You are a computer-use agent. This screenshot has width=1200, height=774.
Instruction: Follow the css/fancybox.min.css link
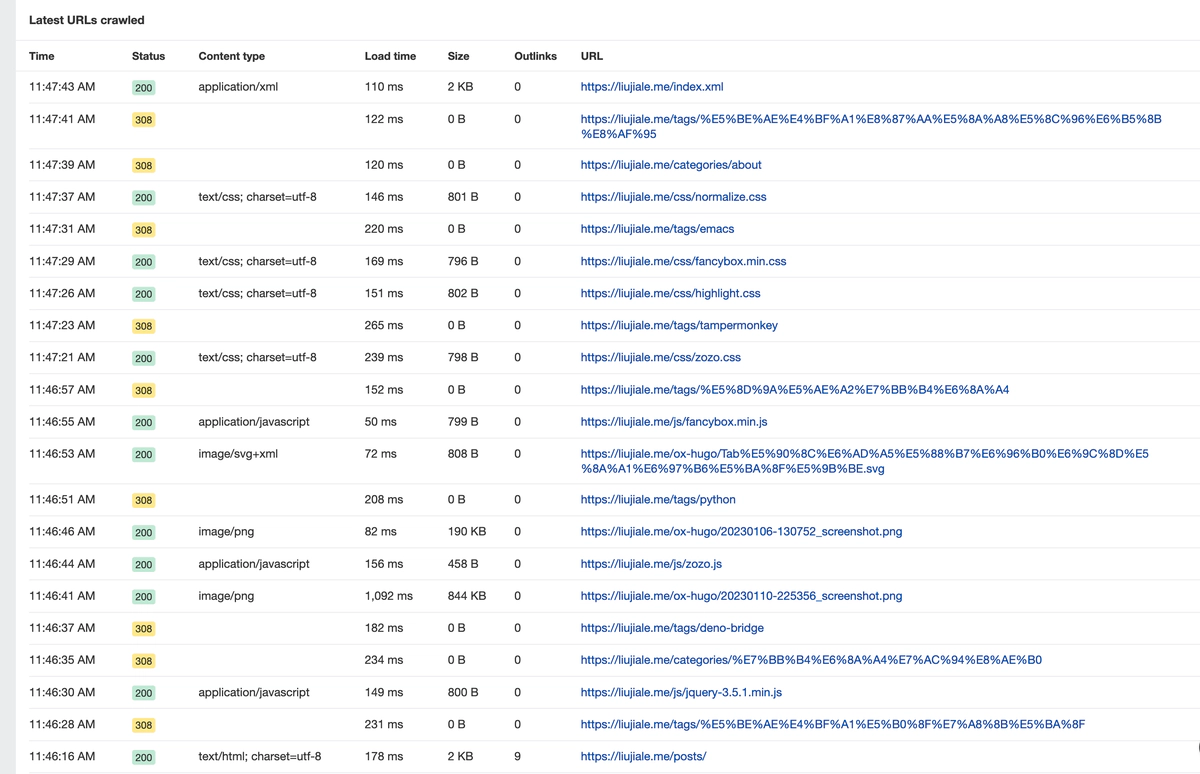683,261
